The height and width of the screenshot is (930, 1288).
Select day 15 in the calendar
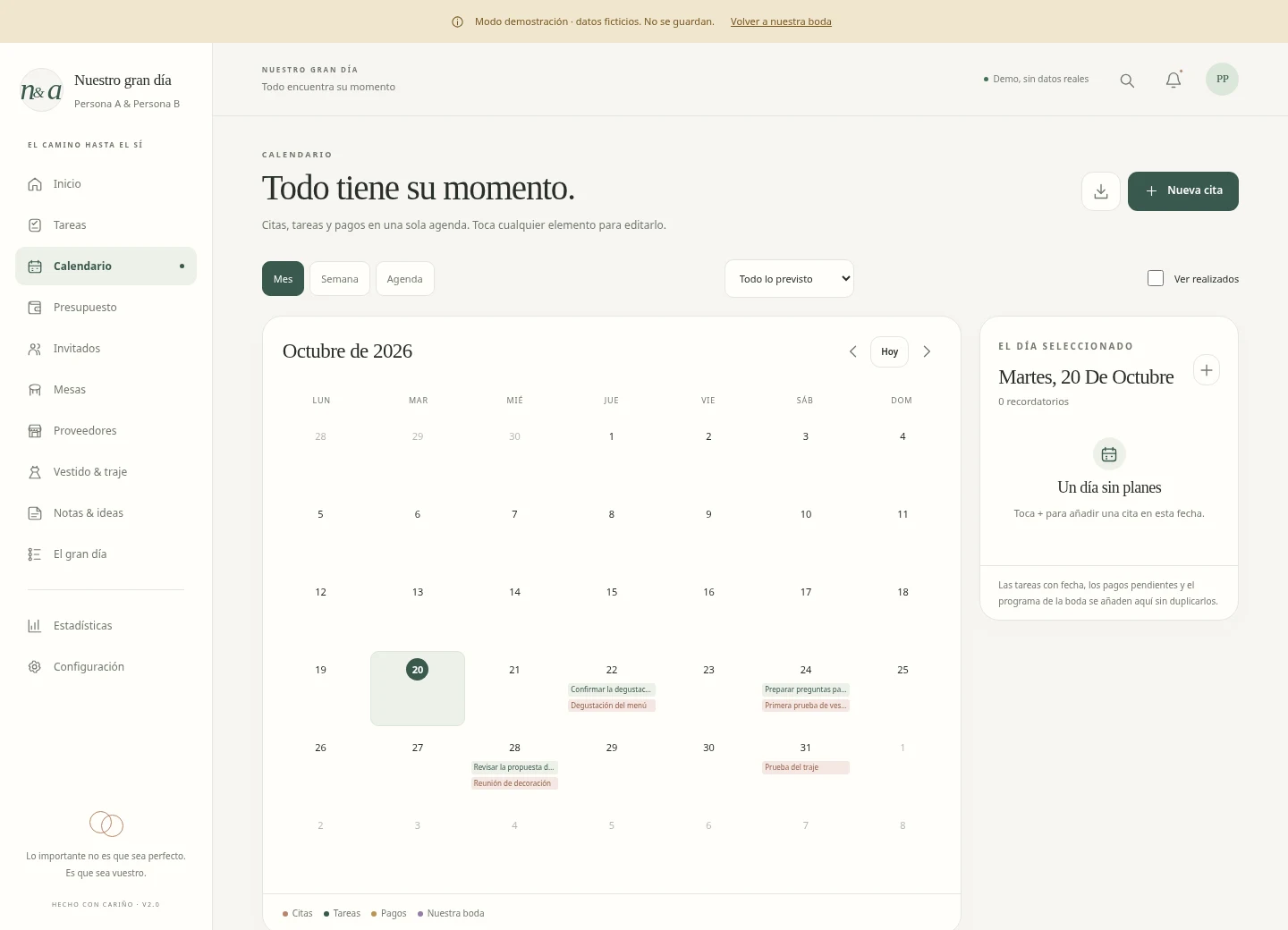pos(612,592)
